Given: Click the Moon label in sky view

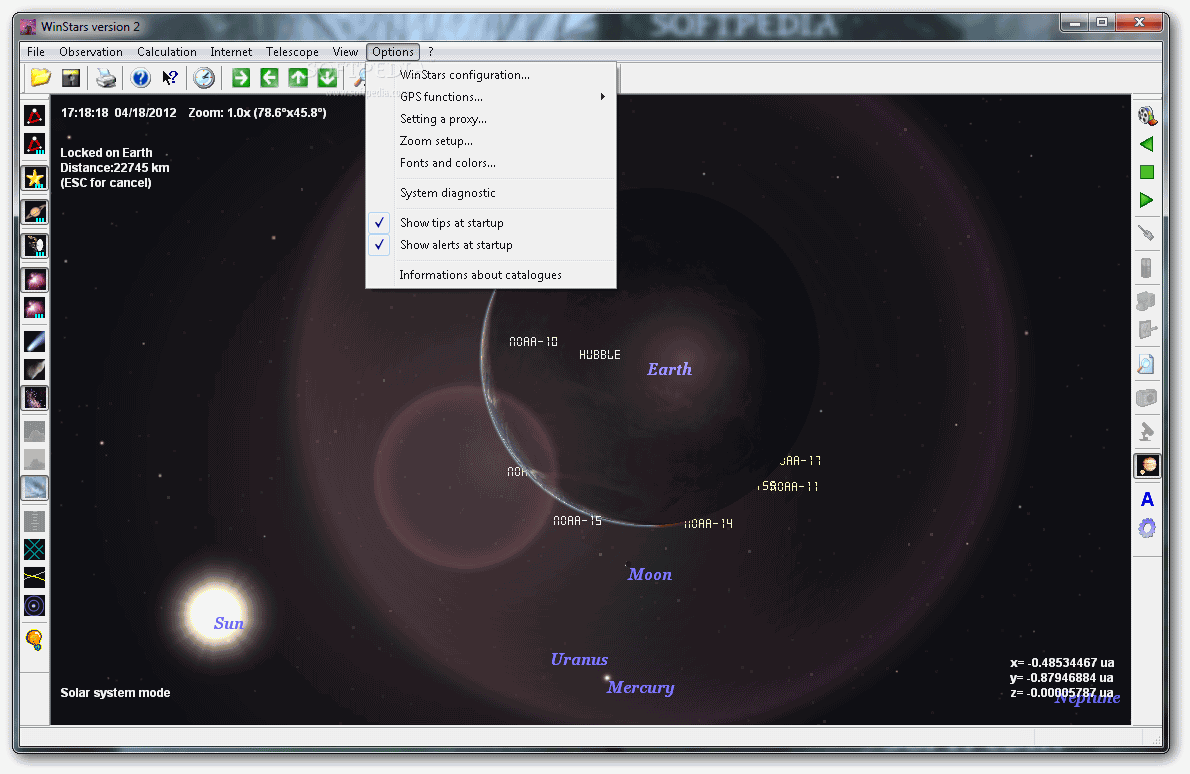Looking at the screenshot, I should 650,574.
